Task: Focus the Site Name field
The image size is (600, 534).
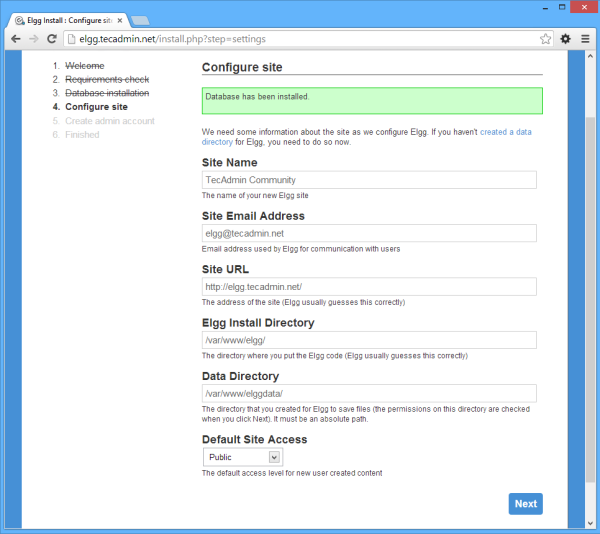Action: click(369, 180)
